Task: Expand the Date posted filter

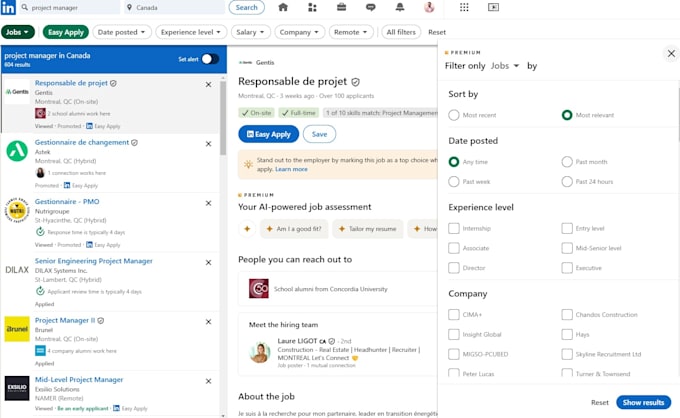Action: pos(121,32)
